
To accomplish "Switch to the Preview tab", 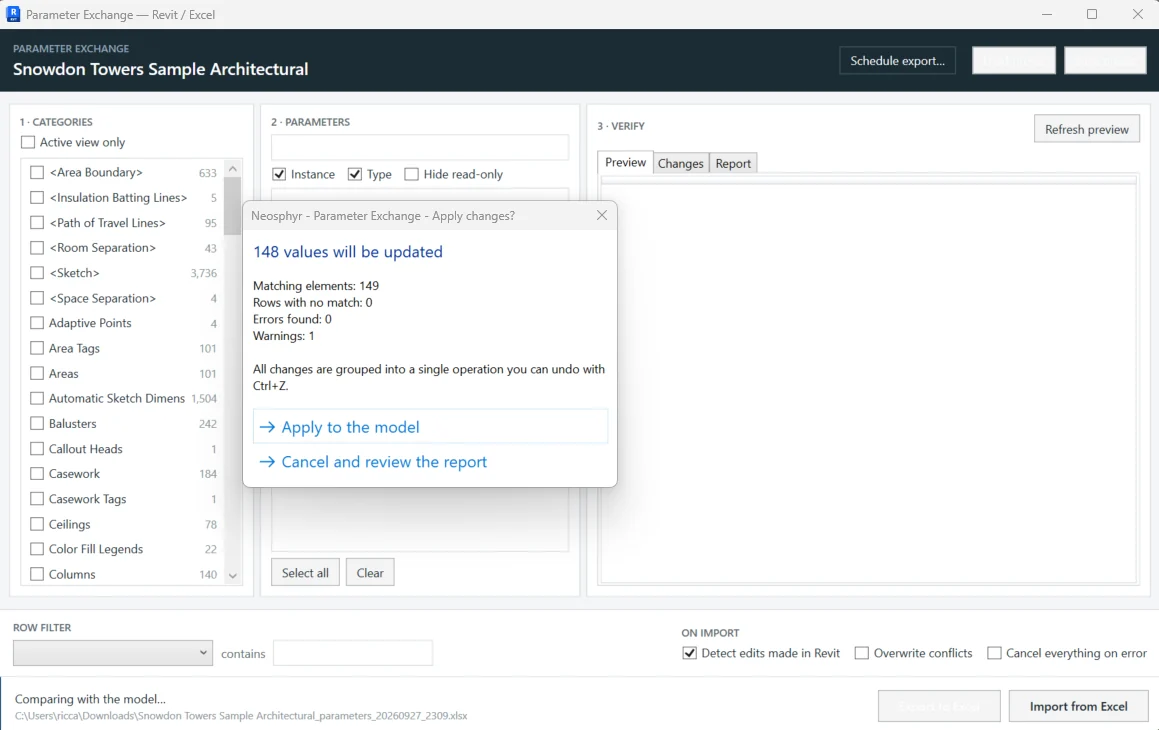I will point(625,163).
